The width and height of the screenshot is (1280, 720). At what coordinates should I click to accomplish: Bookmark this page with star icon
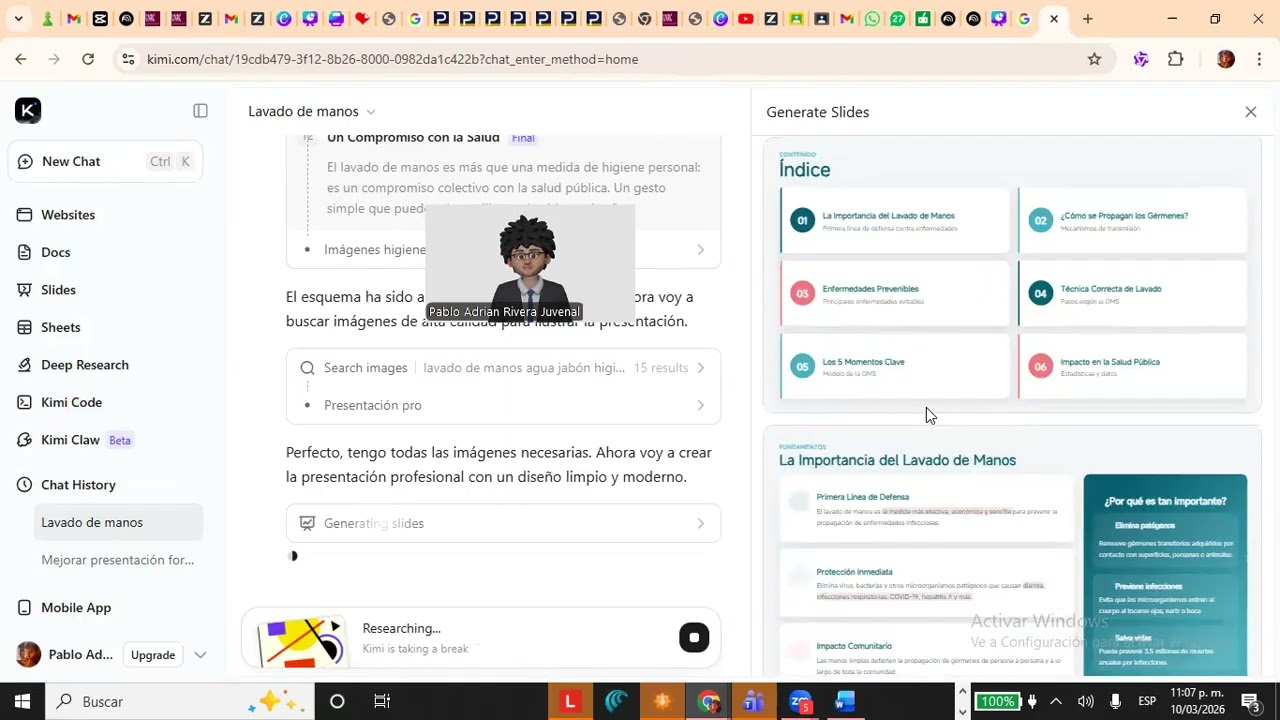click(x=1094, y=59)
